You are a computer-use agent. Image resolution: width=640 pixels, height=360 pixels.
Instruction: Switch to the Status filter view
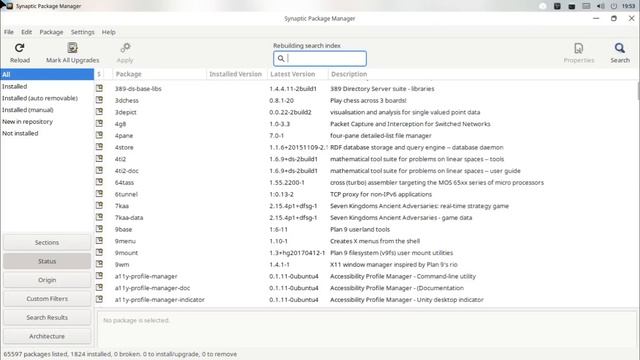[47, 261]
